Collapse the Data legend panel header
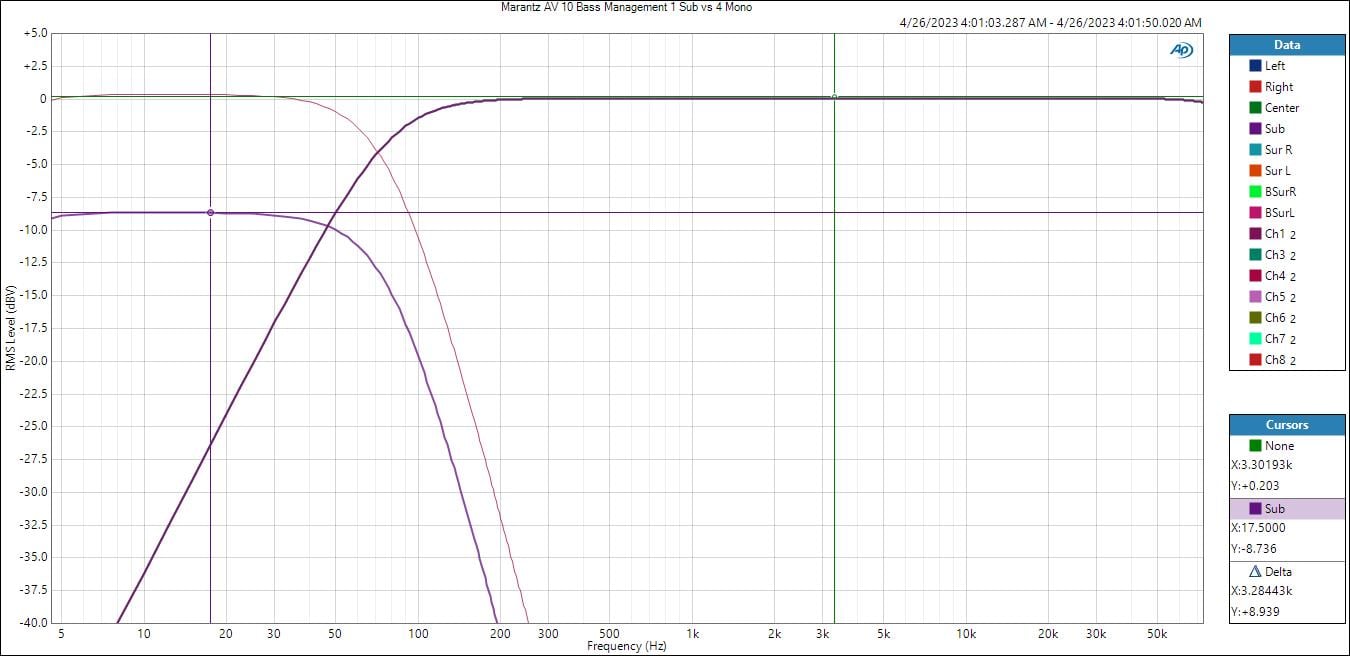Viewport: 1350px width, 656px height. point(1286,45)
